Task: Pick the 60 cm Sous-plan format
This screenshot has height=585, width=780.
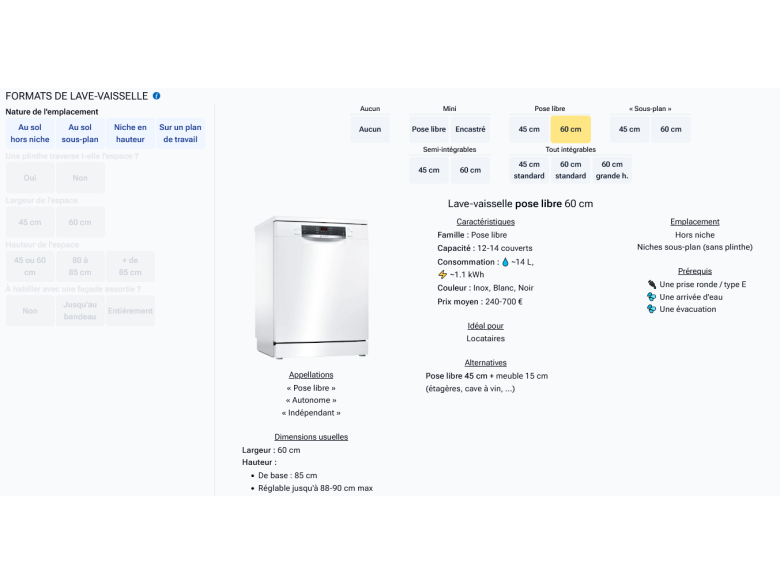Action: [670, 129]
